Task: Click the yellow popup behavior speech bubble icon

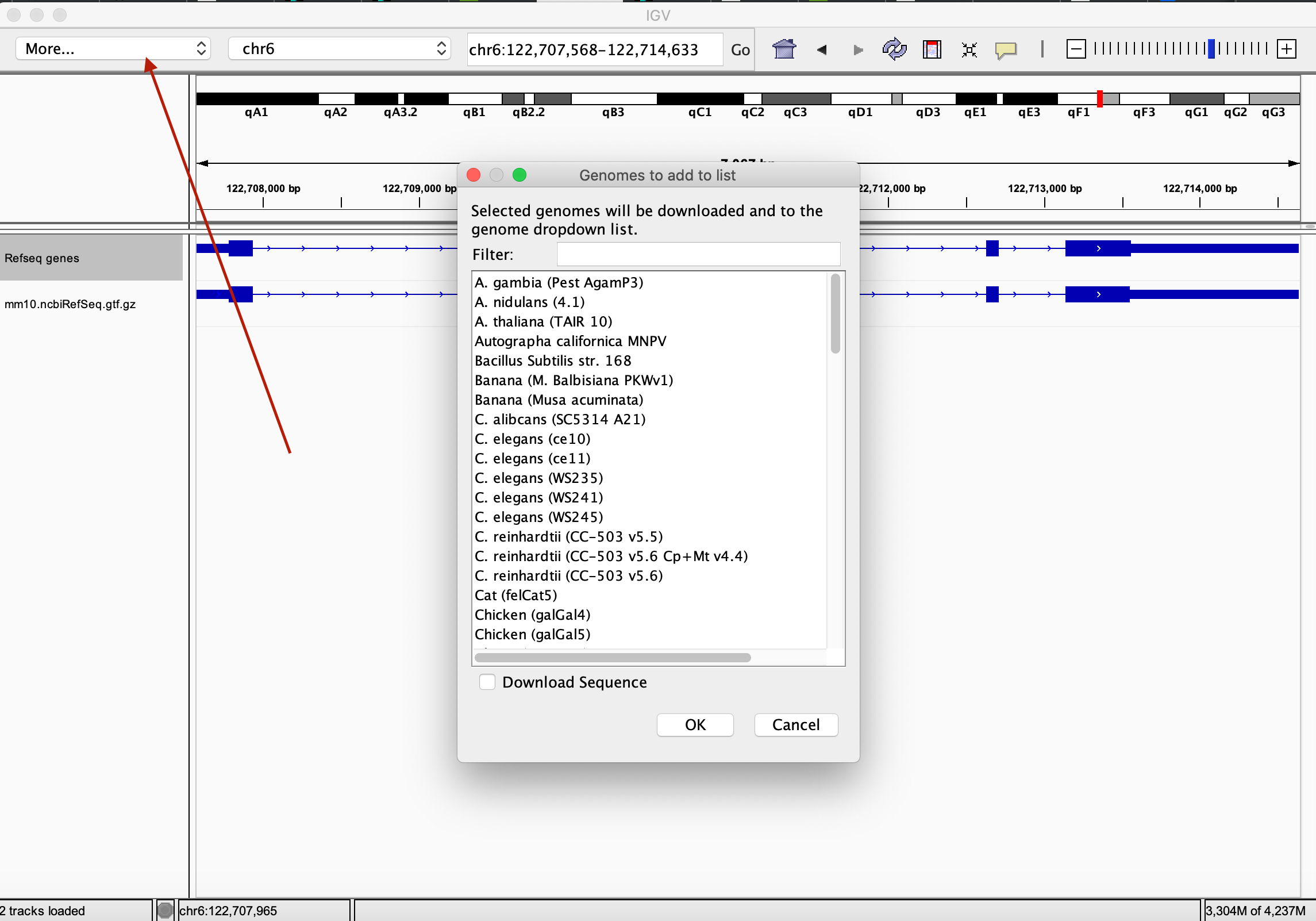Action: point(1006,50)
